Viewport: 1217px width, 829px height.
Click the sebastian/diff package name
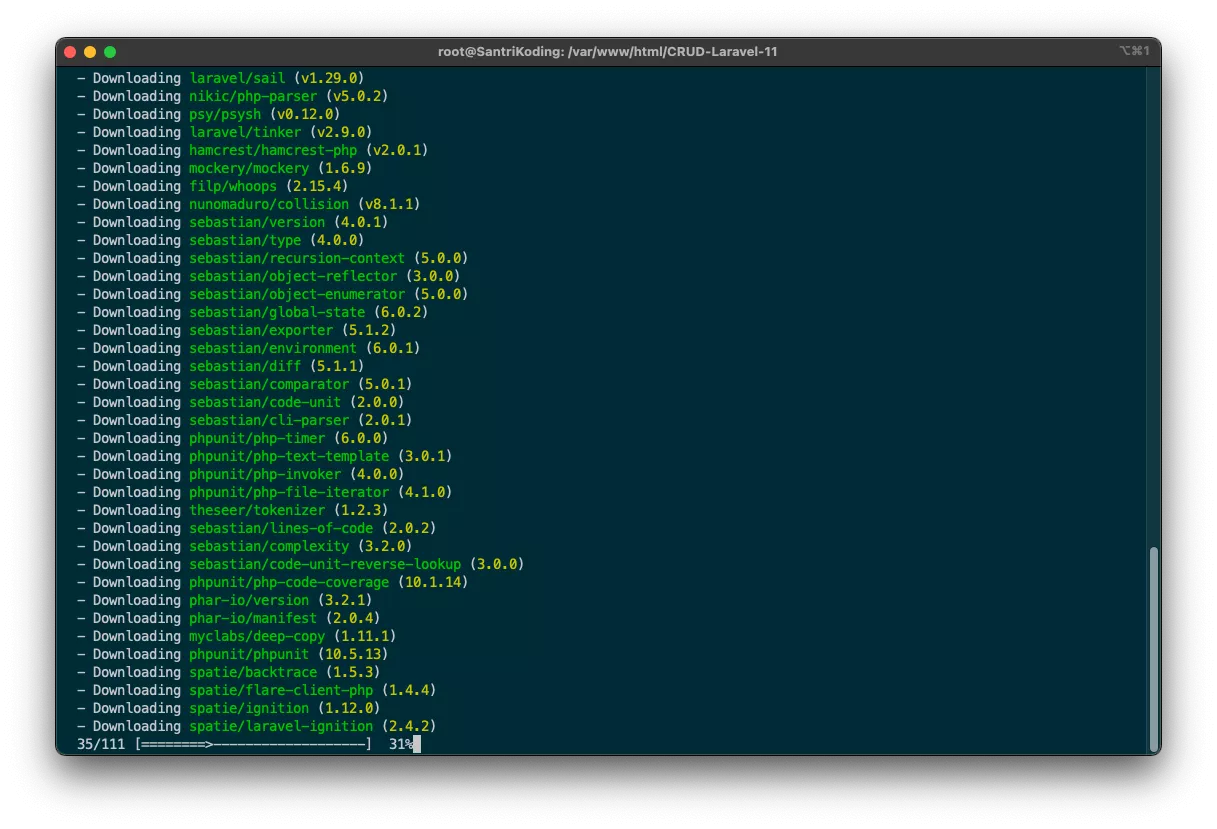(245, 366)
